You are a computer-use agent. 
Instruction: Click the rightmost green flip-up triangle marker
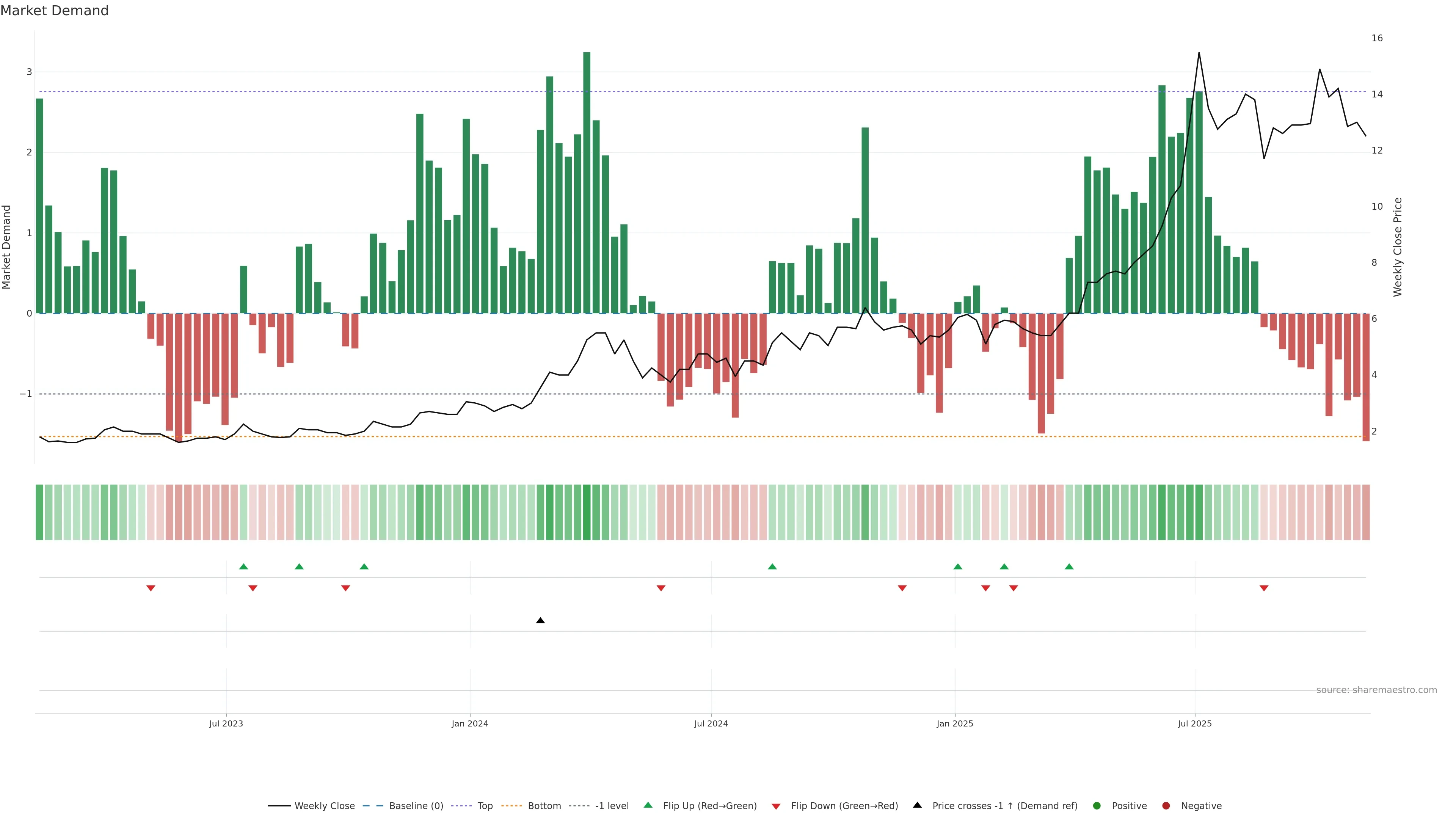pyautogui.click(x=1069, y=566)
